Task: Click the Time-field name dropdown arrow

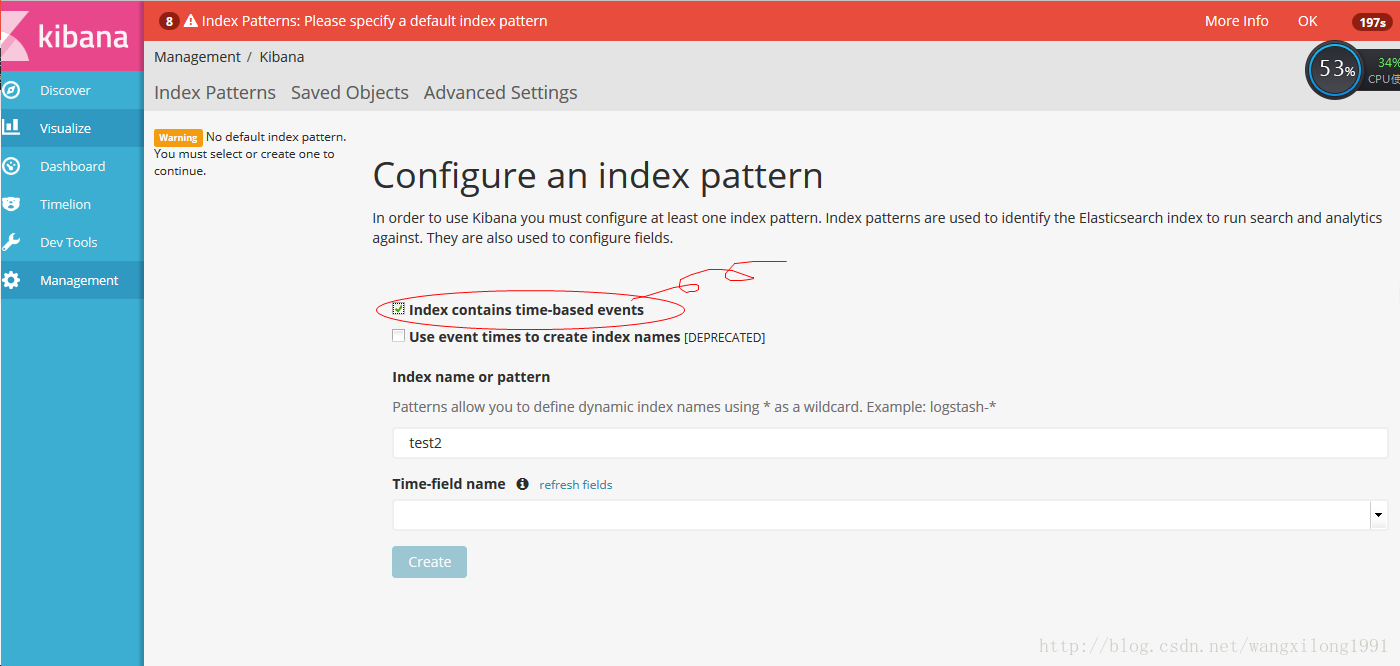Action: point(1379,515)
